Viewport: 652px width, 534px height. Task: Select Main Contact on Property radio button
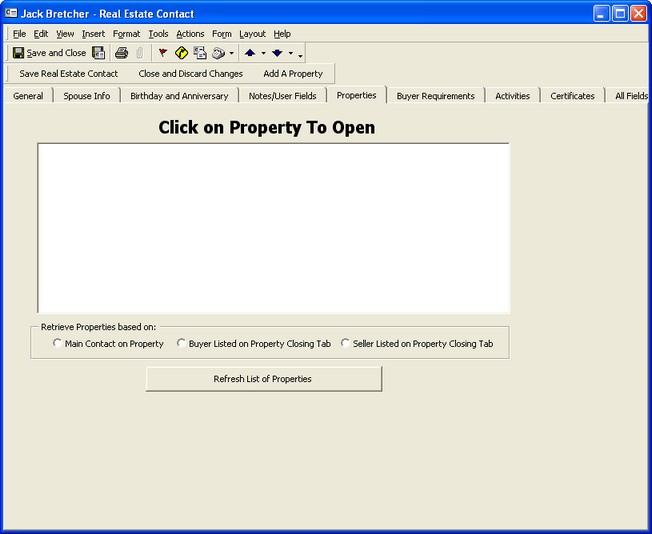click(x=57, y=343)
